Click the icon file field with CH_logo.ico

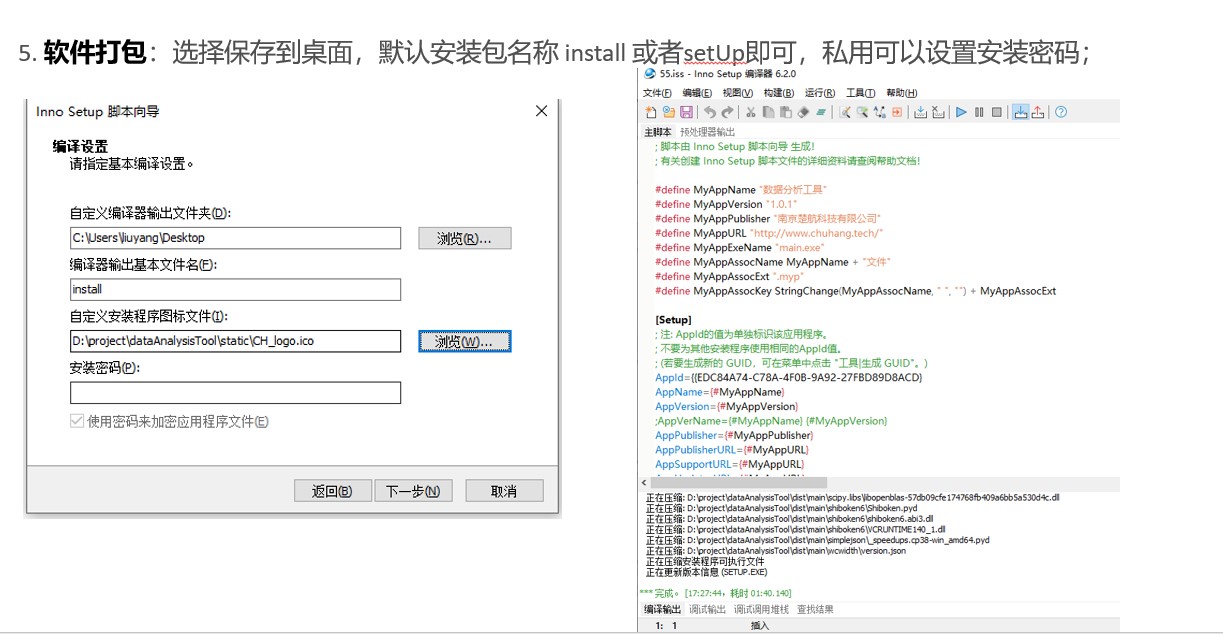click(235, 341)
